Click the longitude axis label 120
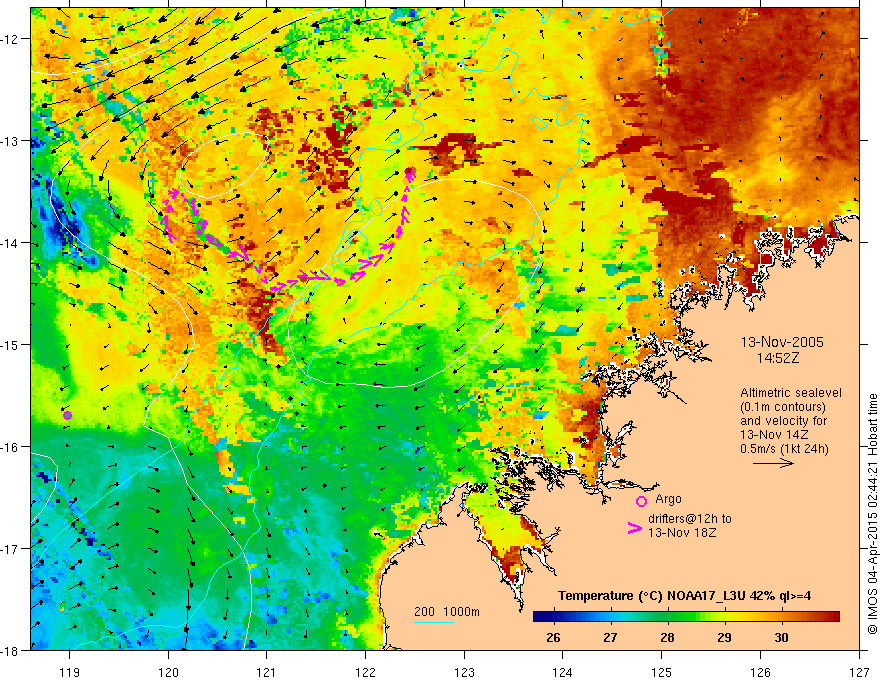The width and height of the screenshot is (880, 680). click(x=168, y=672)
